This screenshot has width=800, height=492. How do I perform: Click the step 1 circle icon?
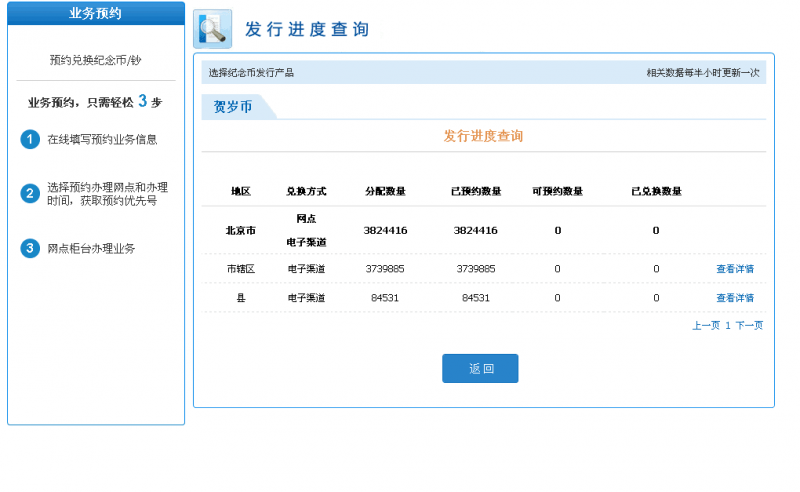click(30, 139)
